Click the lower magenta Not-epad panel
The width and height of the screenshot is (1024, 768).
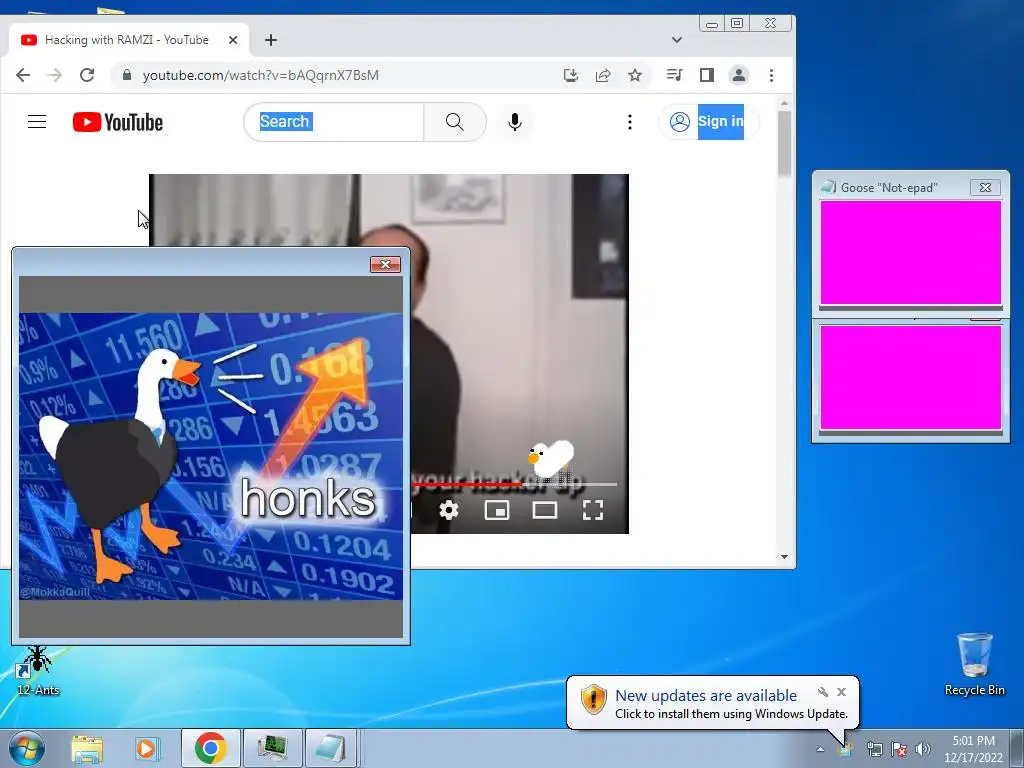(910, 377)
